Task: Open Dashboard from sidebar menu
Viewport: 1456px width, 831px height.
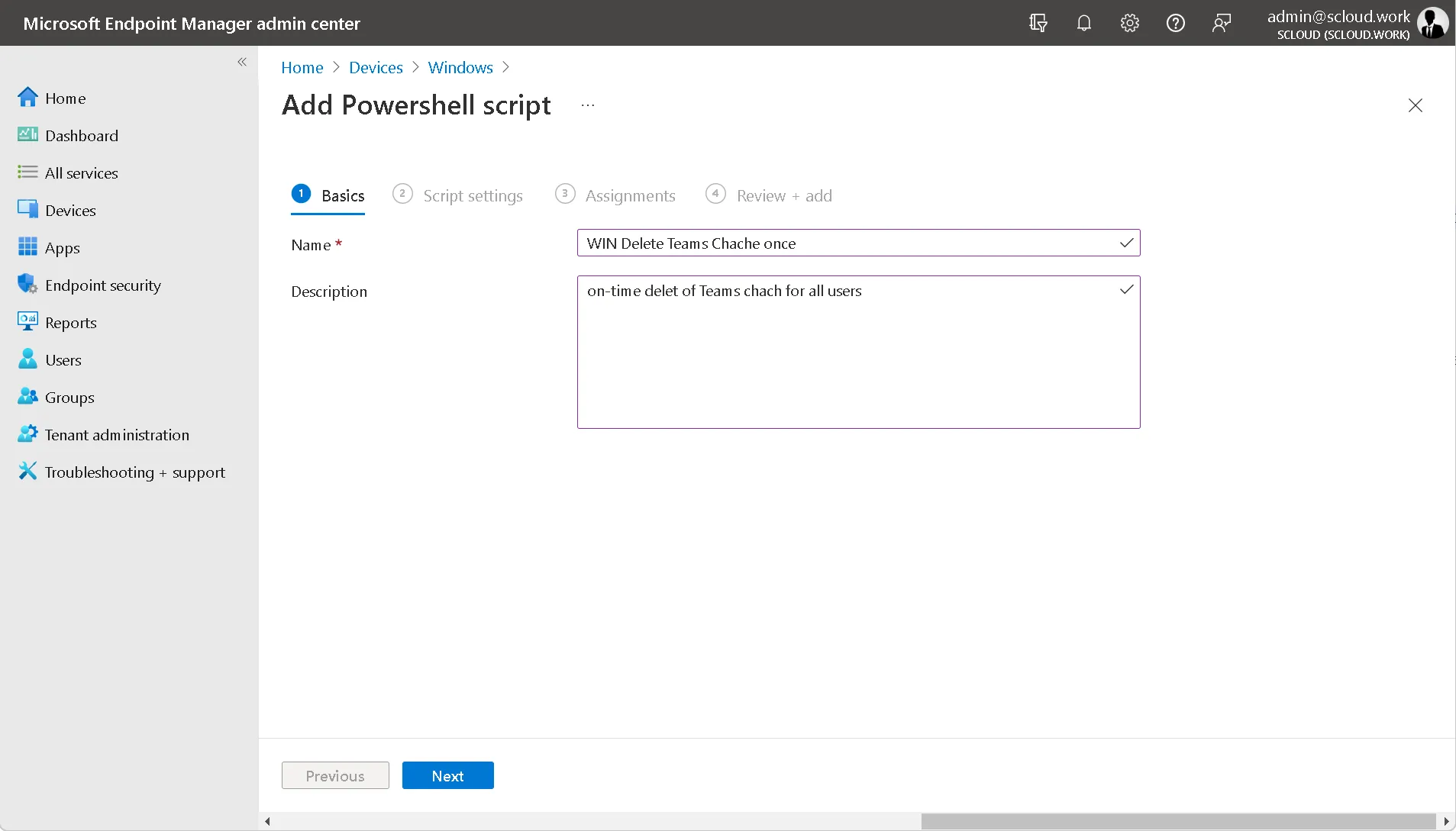Action: [82, 135]
